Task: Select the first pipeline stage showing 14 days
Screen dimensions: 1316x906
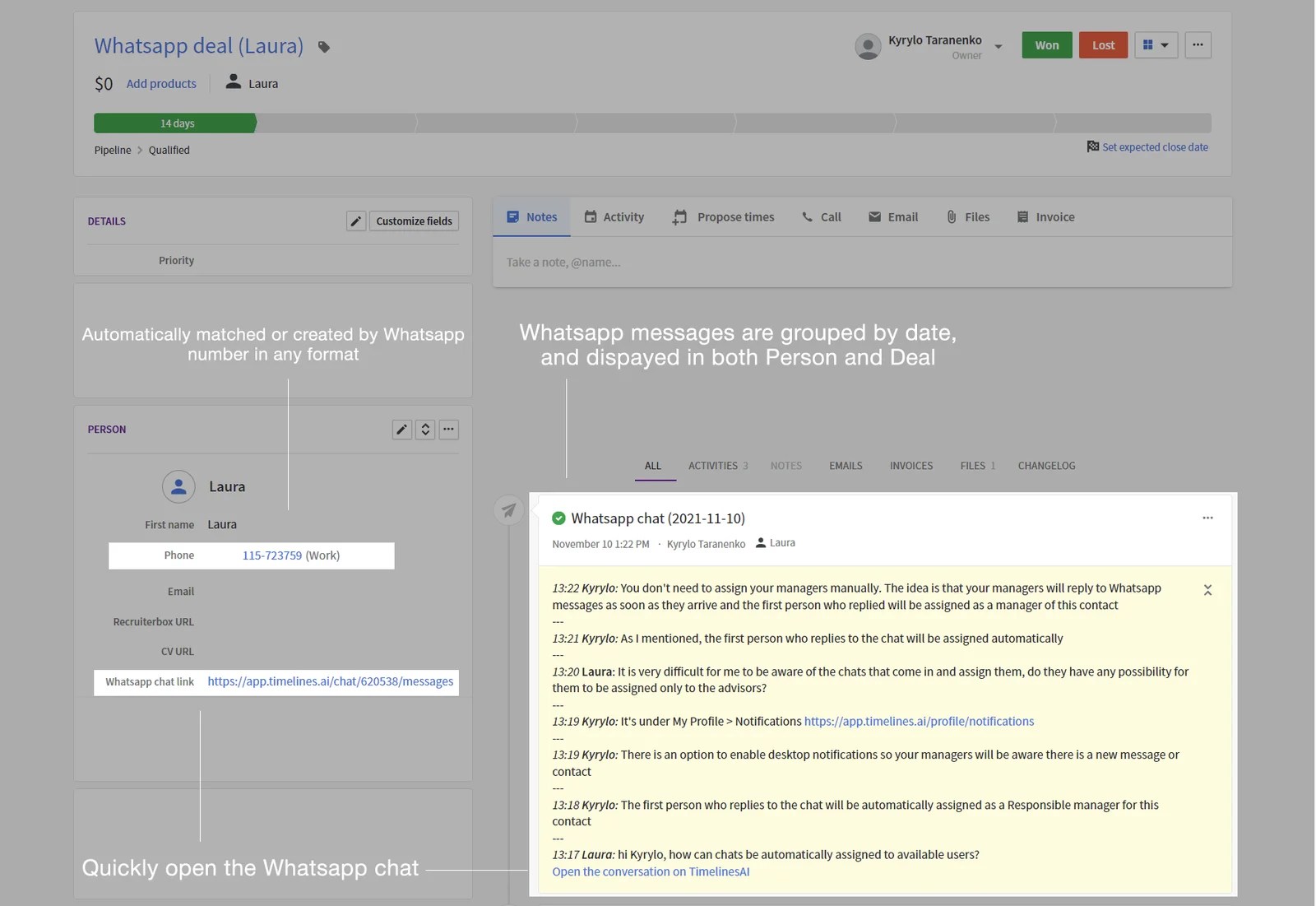Action: coord(176,123)
